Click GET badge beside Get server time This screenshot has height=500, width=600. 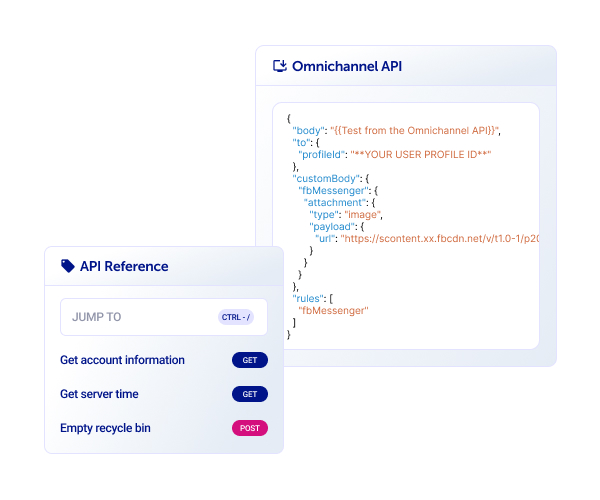coord(250,394)
